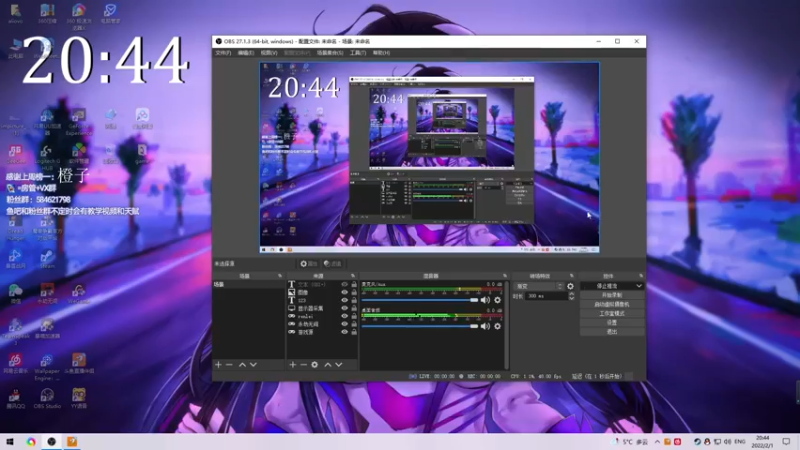Open 网易云音乐 desktop shortcut

[15, 364]
